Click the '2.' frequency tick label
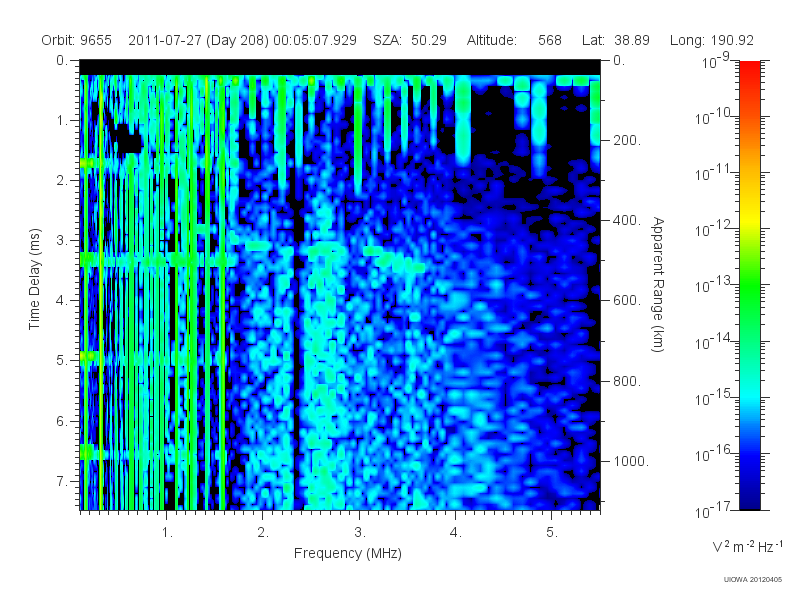The width and height of the screenshot is (800, 600). click(263, 533)
